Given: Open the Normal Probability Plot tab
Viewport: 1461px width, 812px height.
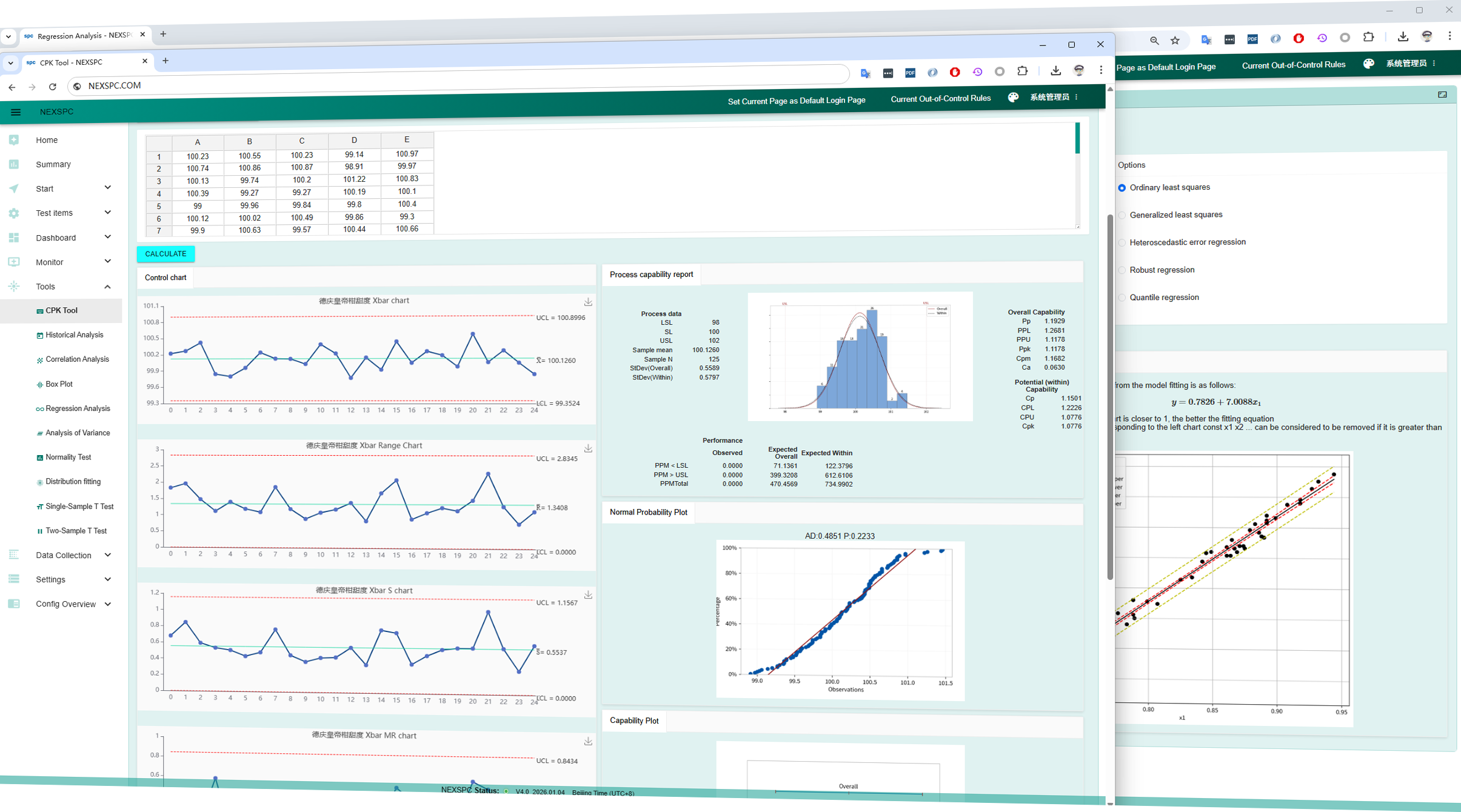Looking at the screenshot, I should [x=647, y=512].
